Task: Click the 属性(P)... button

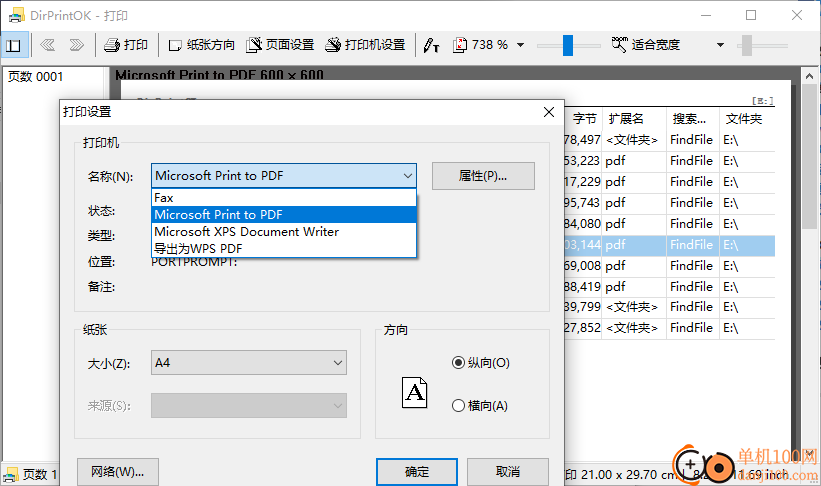Action: coord(483,176)
